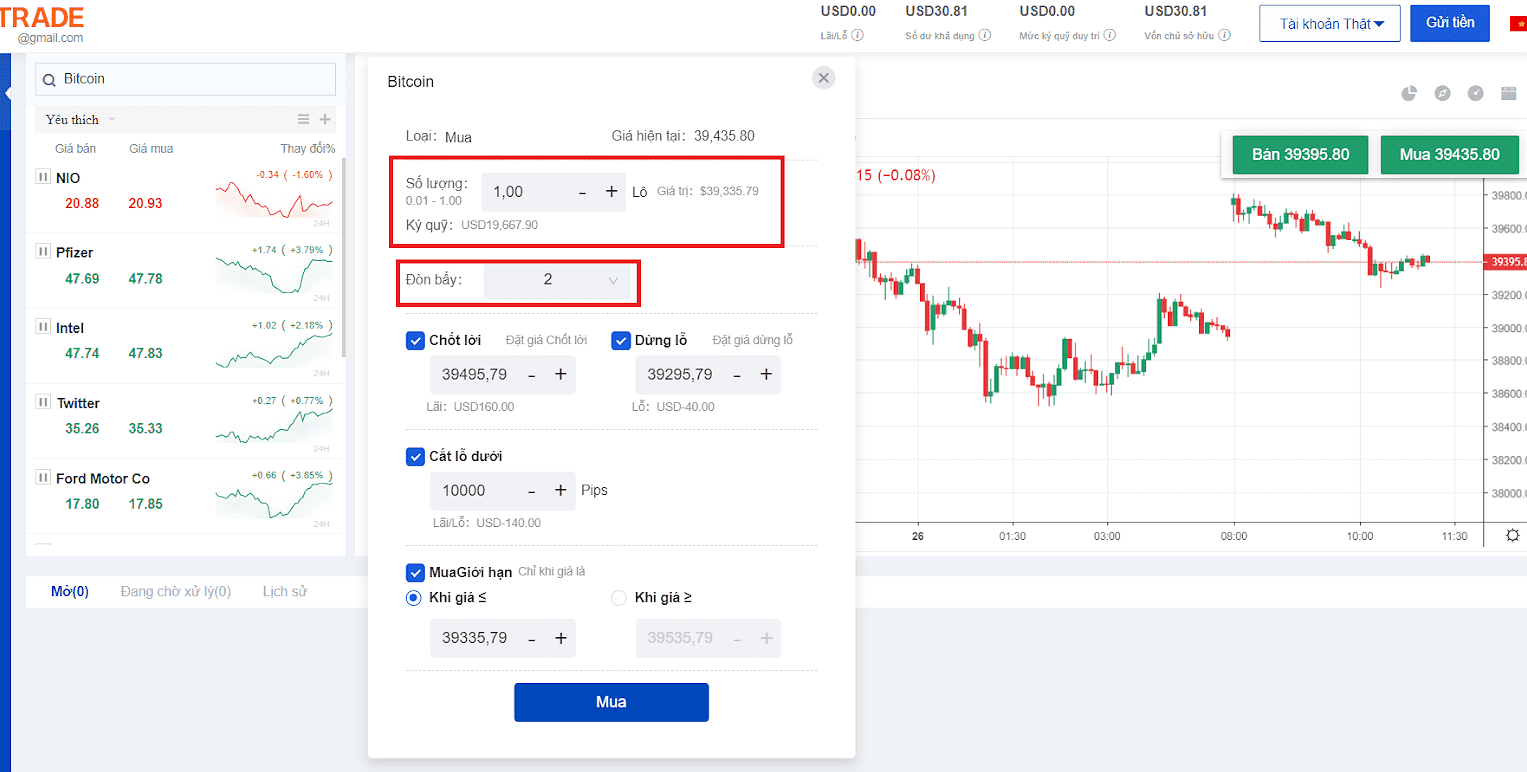This screenshot has height=772, width=1527.
Task: Expand the Đòn bẩy leverage dropdown
Action: [x=559, y=280]
